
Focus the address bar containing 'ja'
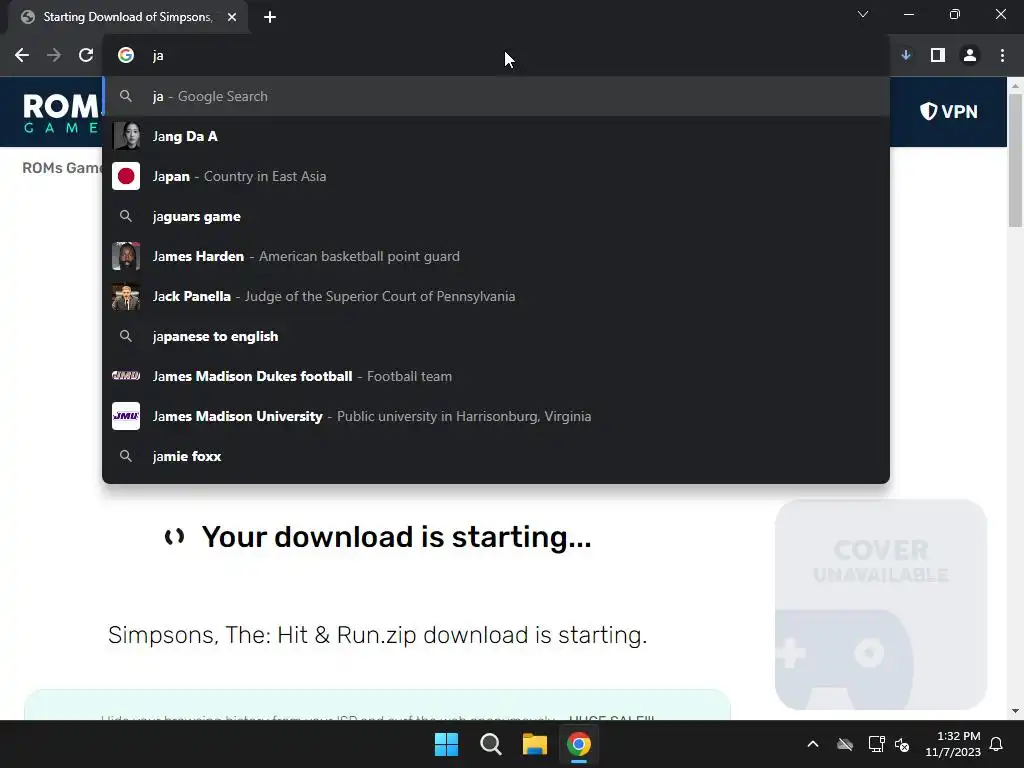pos(496,56)
